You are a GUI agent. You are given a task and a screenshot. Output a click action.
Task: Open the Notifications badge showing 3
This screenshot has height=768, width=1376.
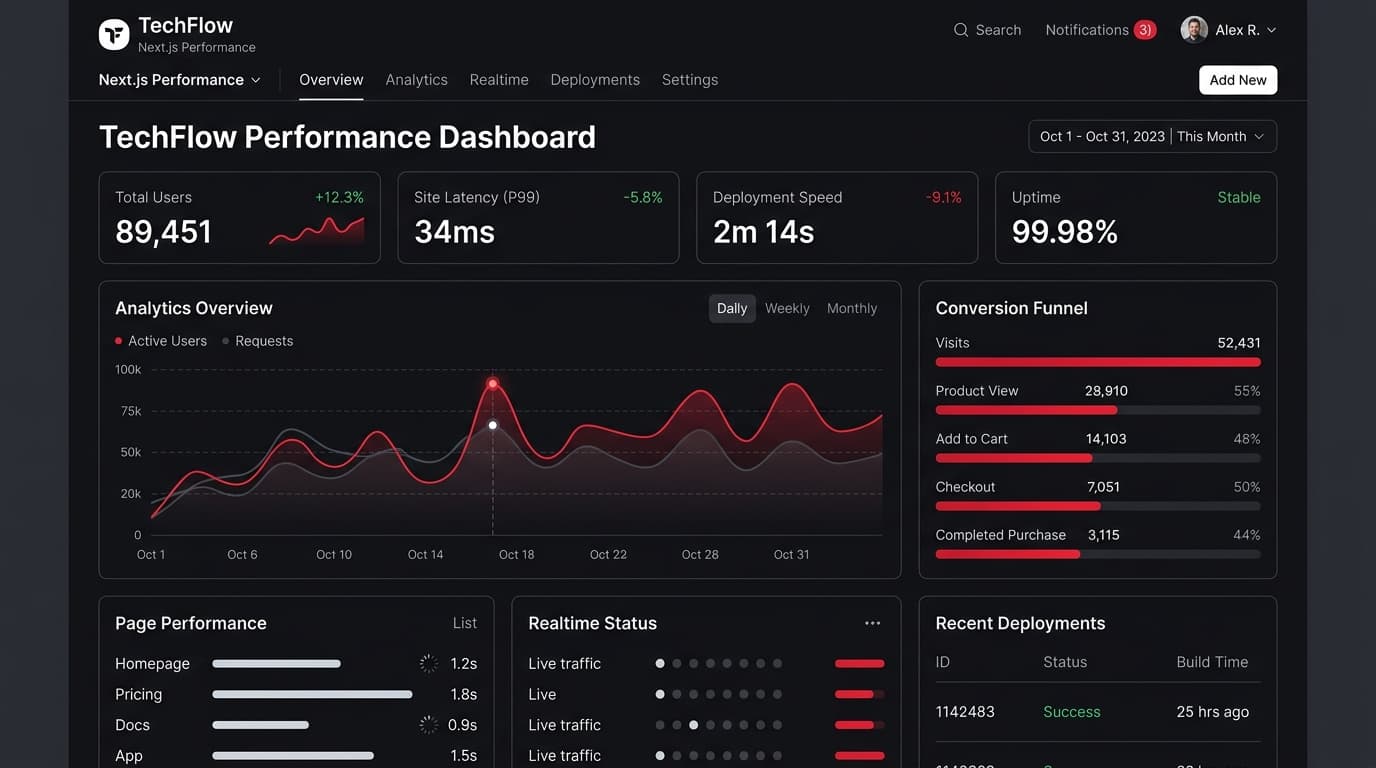point(1145,30)
